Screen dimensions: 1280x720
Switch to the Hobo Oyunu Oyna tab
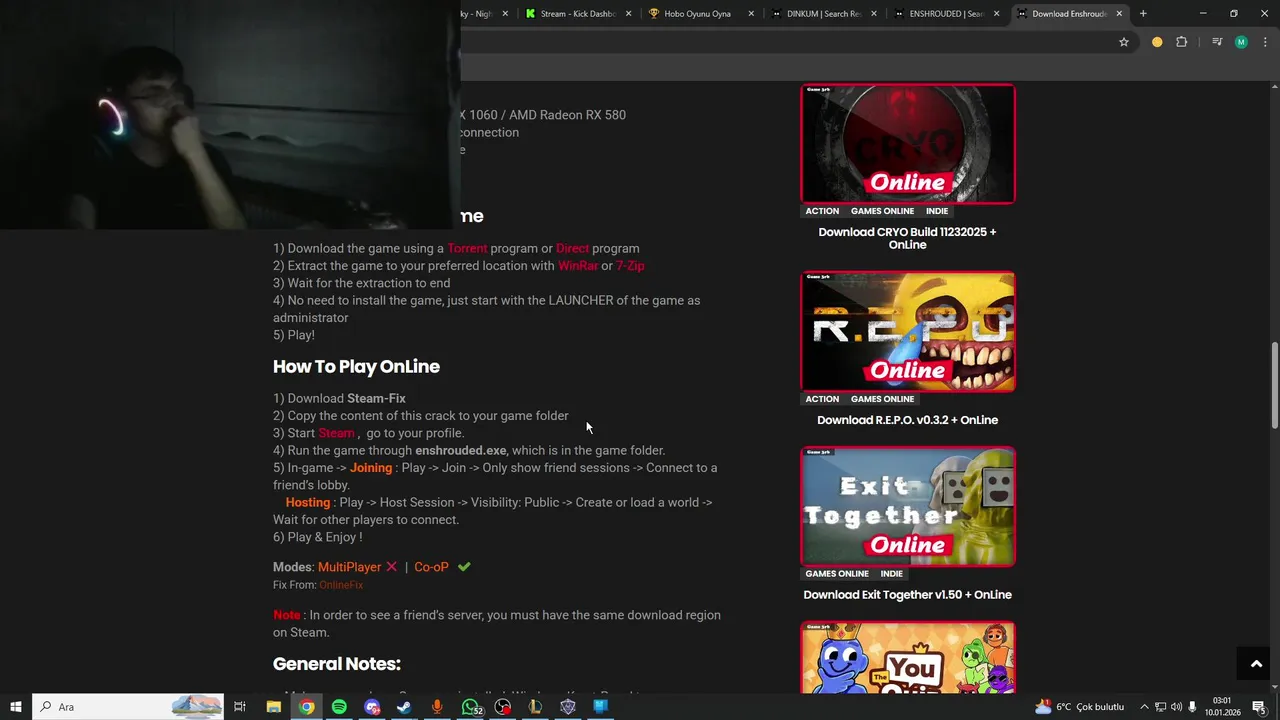[697, 14]
